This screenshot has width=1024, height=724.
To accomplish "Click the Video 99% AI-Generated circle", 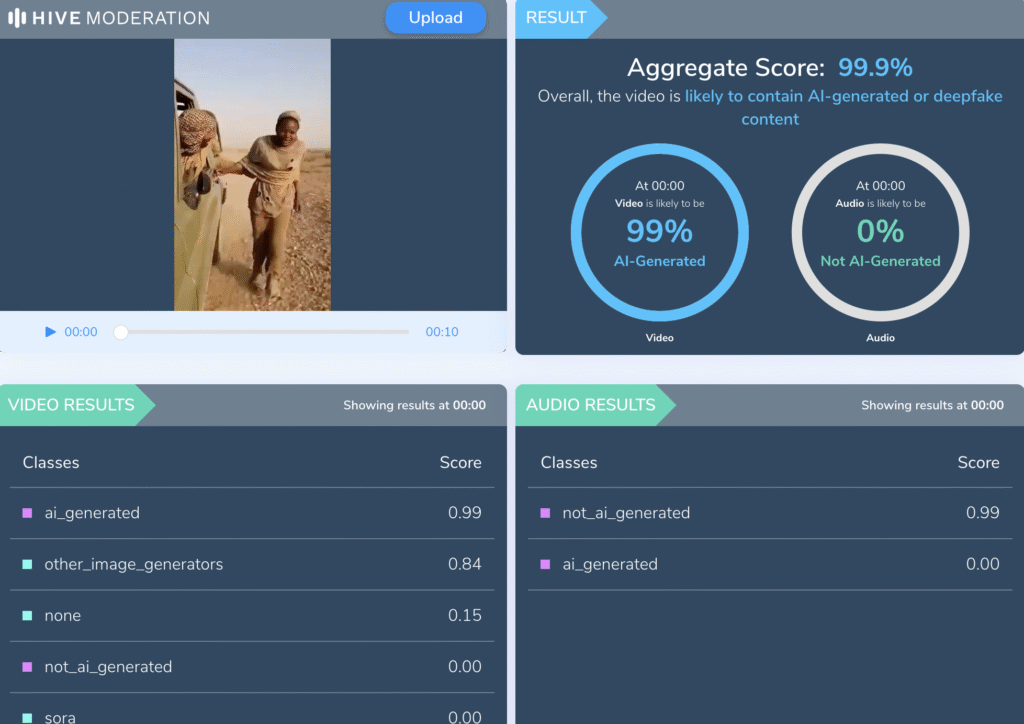I will pyautogui.click(x=659, y=232).
